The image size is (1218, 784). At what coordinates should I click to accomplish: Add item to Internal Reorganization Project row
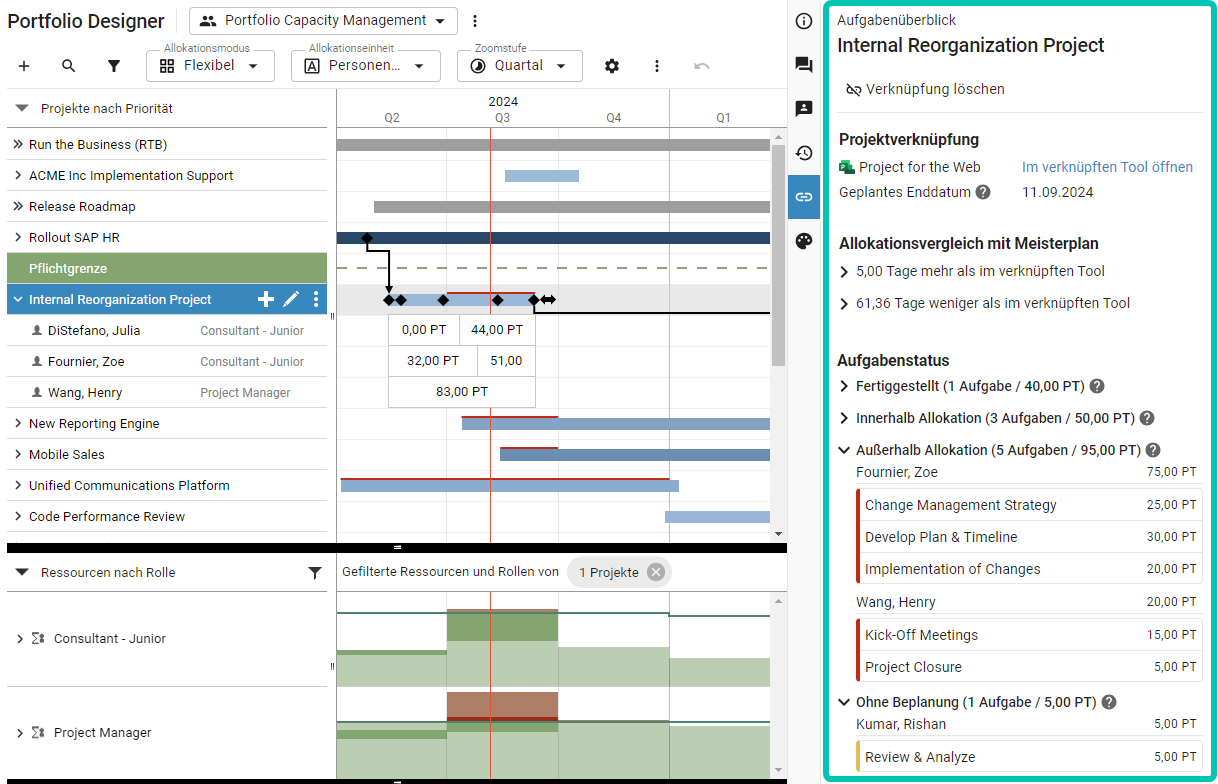pos(266,299)
